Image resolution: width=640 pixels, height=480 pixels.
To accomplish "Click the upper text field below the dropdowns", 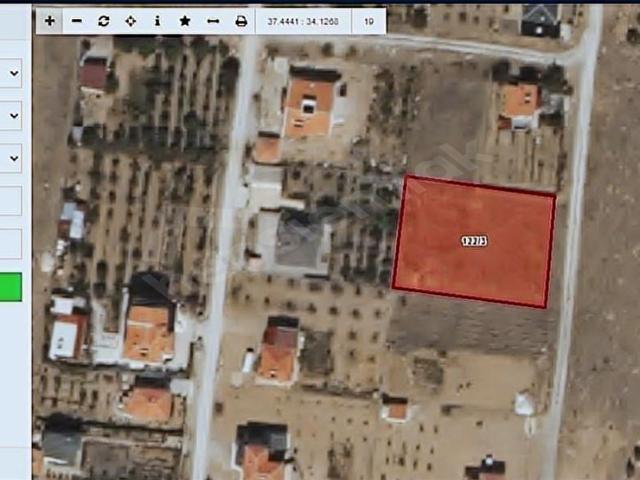I will pos(11,201).
